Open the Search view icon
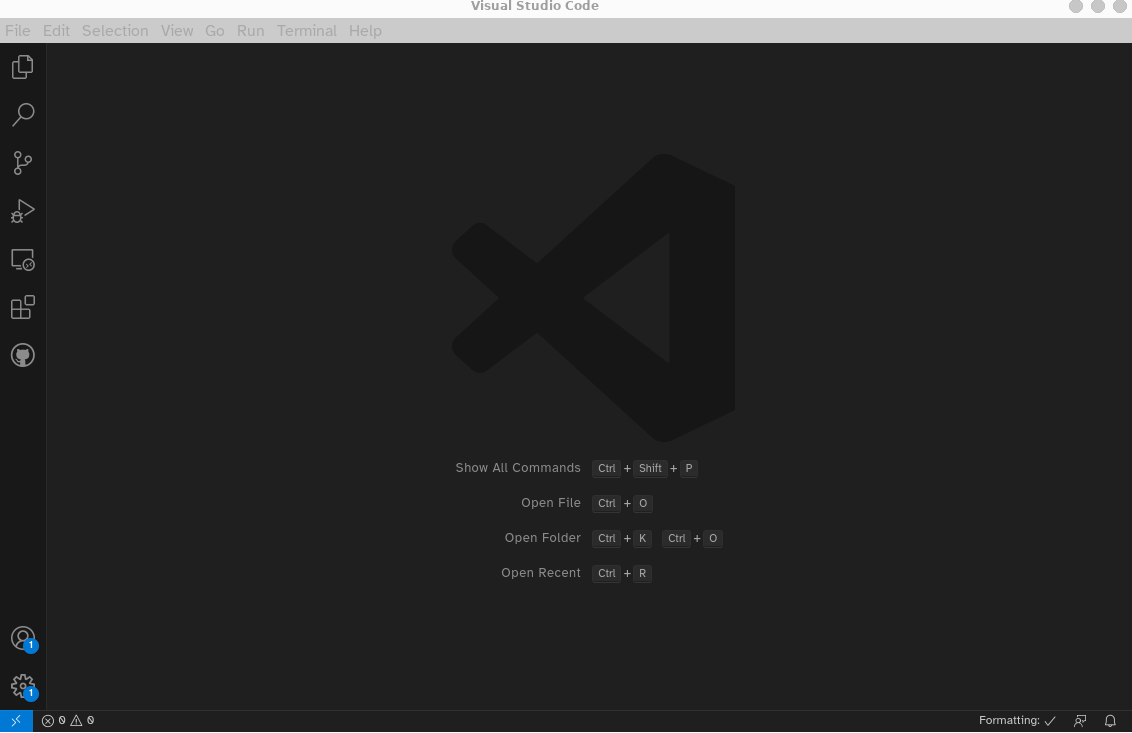This screenshot has height=733, width=1132. pyautogui.click(x=22, y=115)
